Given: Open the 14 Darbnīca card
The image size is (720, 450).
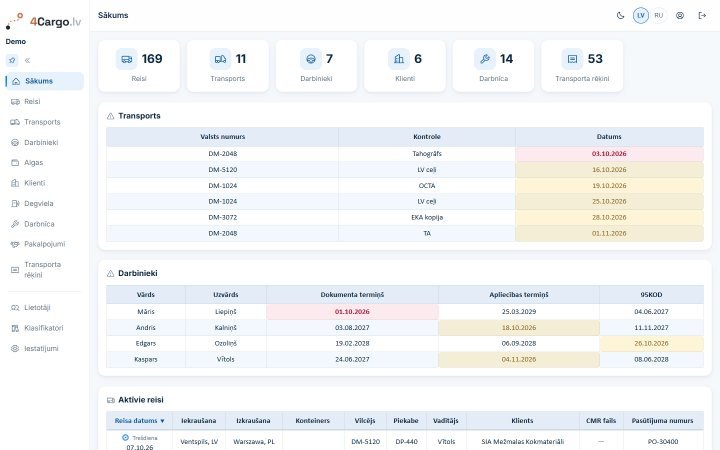Looking at the screenshot, I should 493,66.
